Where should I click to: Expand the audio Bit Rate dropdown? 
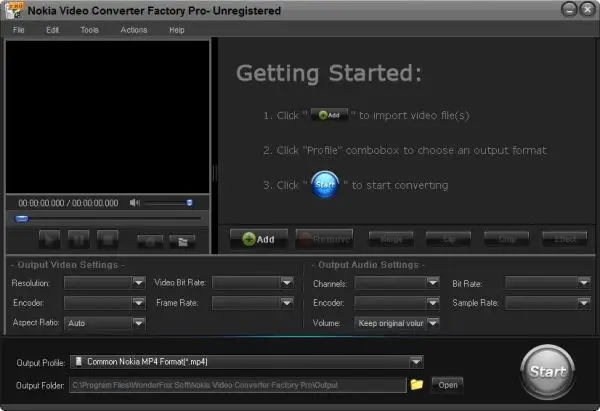click(x=584, y=283)
